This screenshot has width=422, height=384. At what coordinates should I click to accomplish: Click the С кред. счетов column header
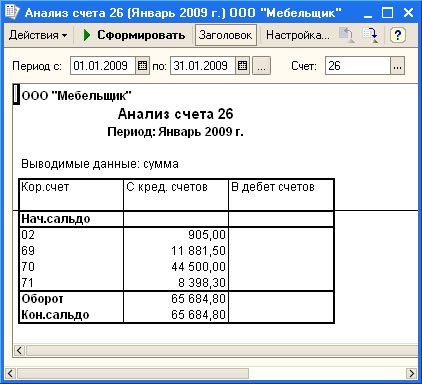pos(176,195)
